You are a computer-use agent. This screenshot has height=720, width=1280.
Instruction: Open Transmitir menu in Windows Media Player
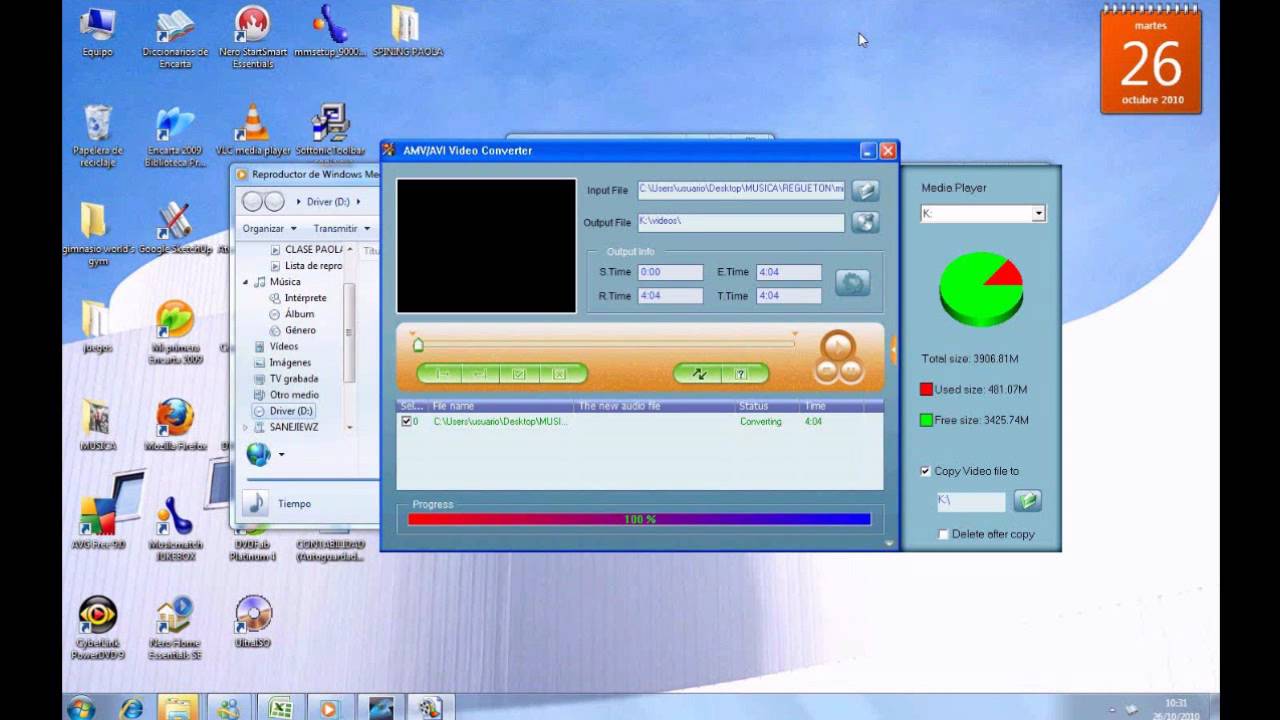click(x=341, y=228)
